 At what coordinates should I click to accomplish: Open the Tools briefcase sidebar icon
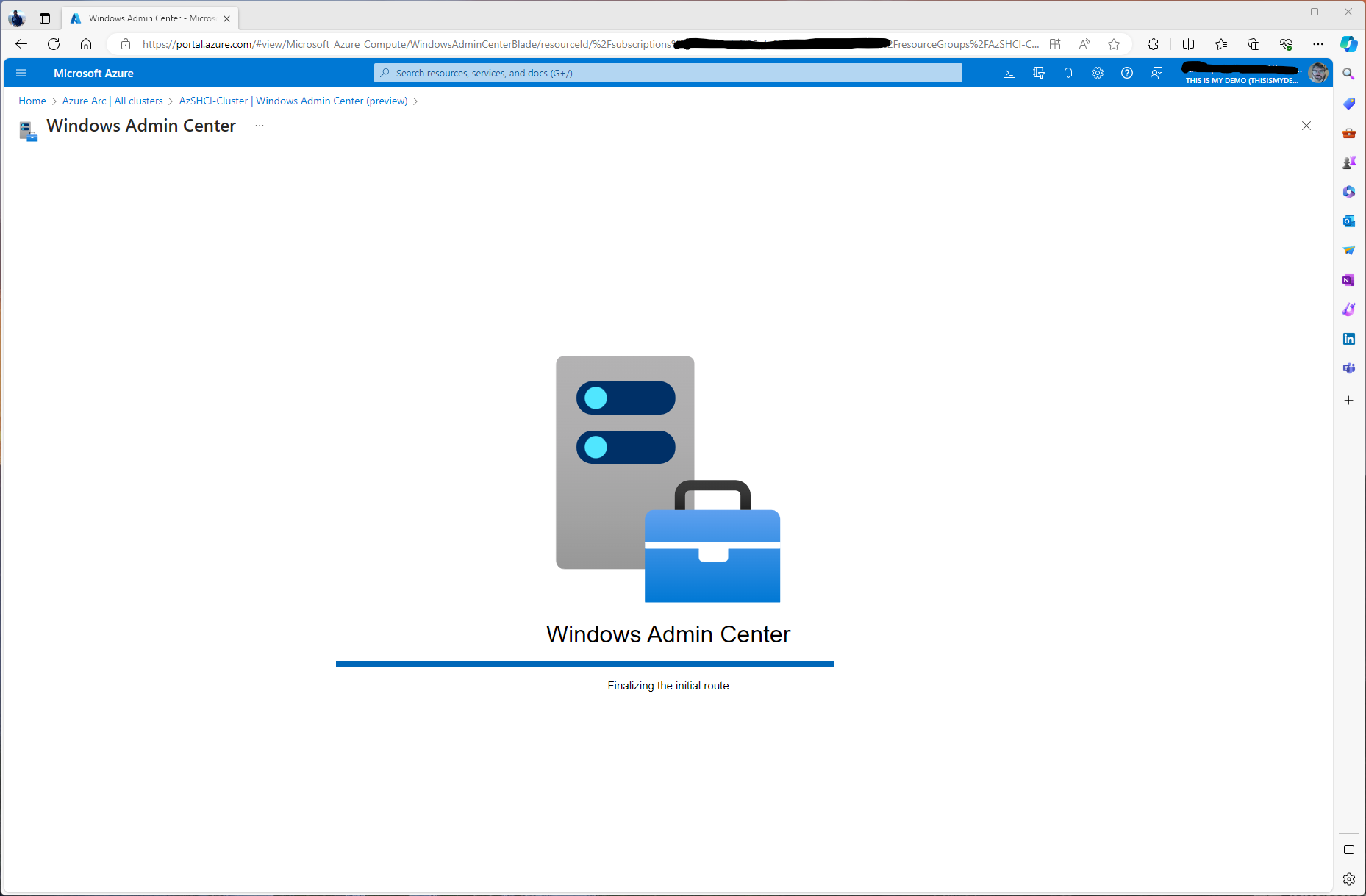1348,133
